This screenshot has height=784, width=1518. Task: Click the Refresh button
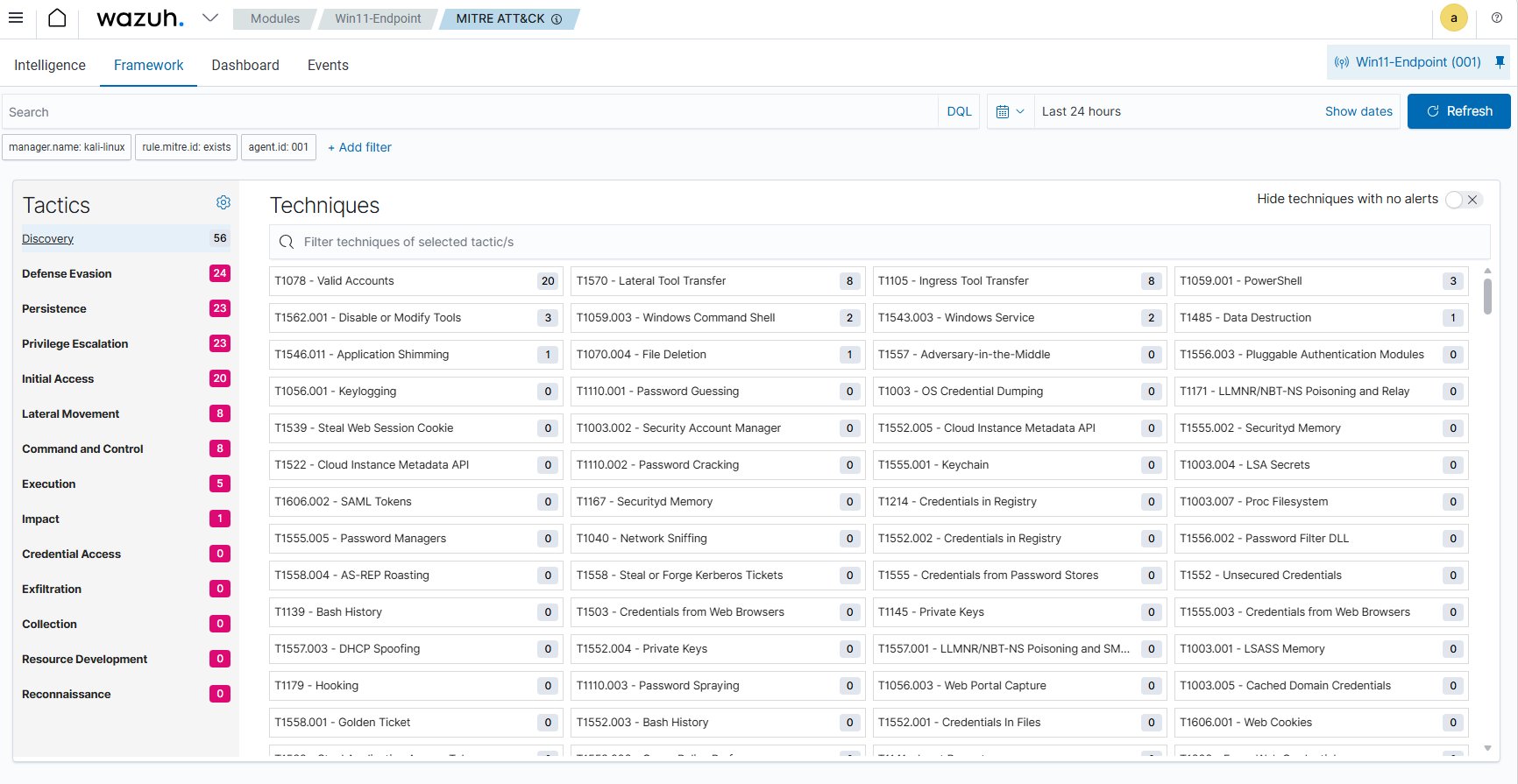coord(1459,111)
